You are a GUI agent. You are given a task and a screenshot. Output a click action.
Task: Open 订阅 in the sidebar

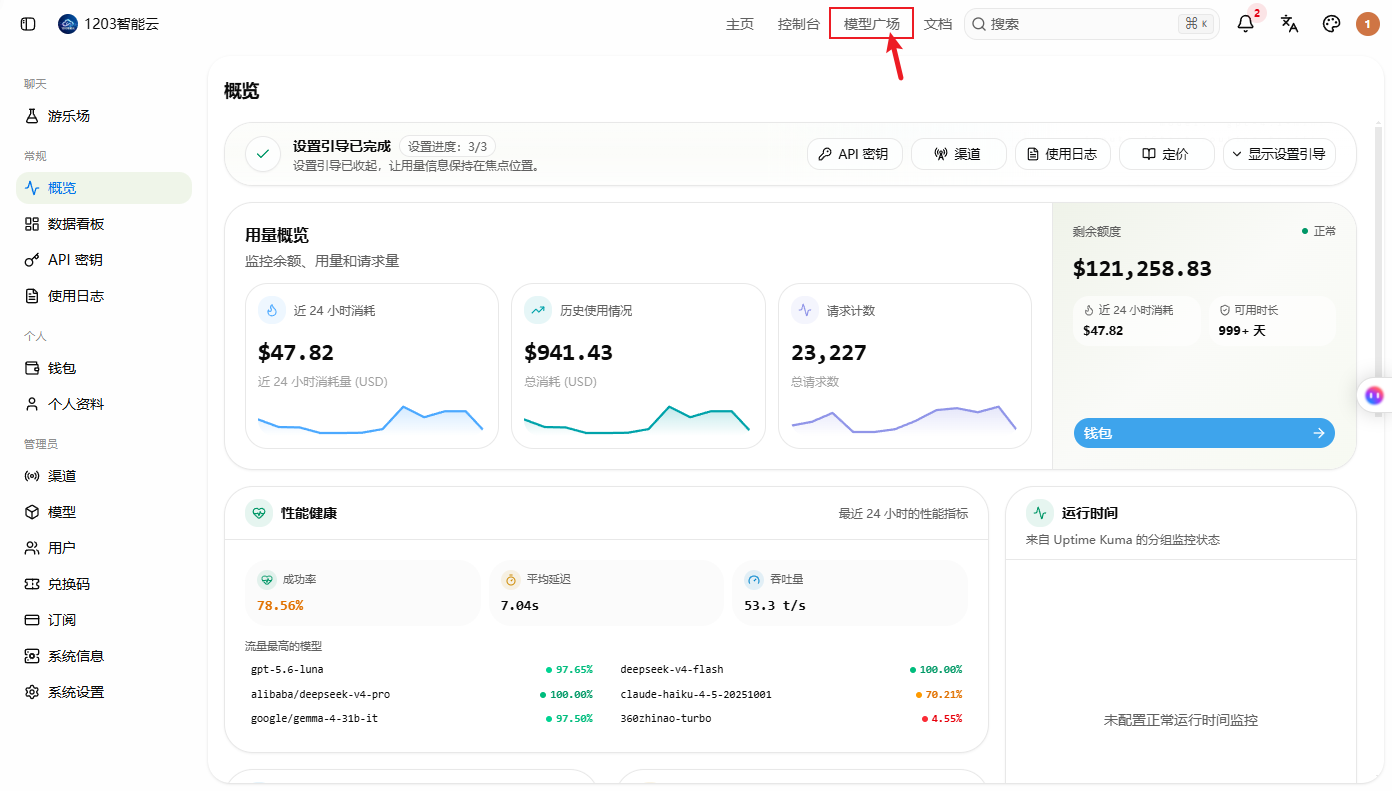coord(104,620)
